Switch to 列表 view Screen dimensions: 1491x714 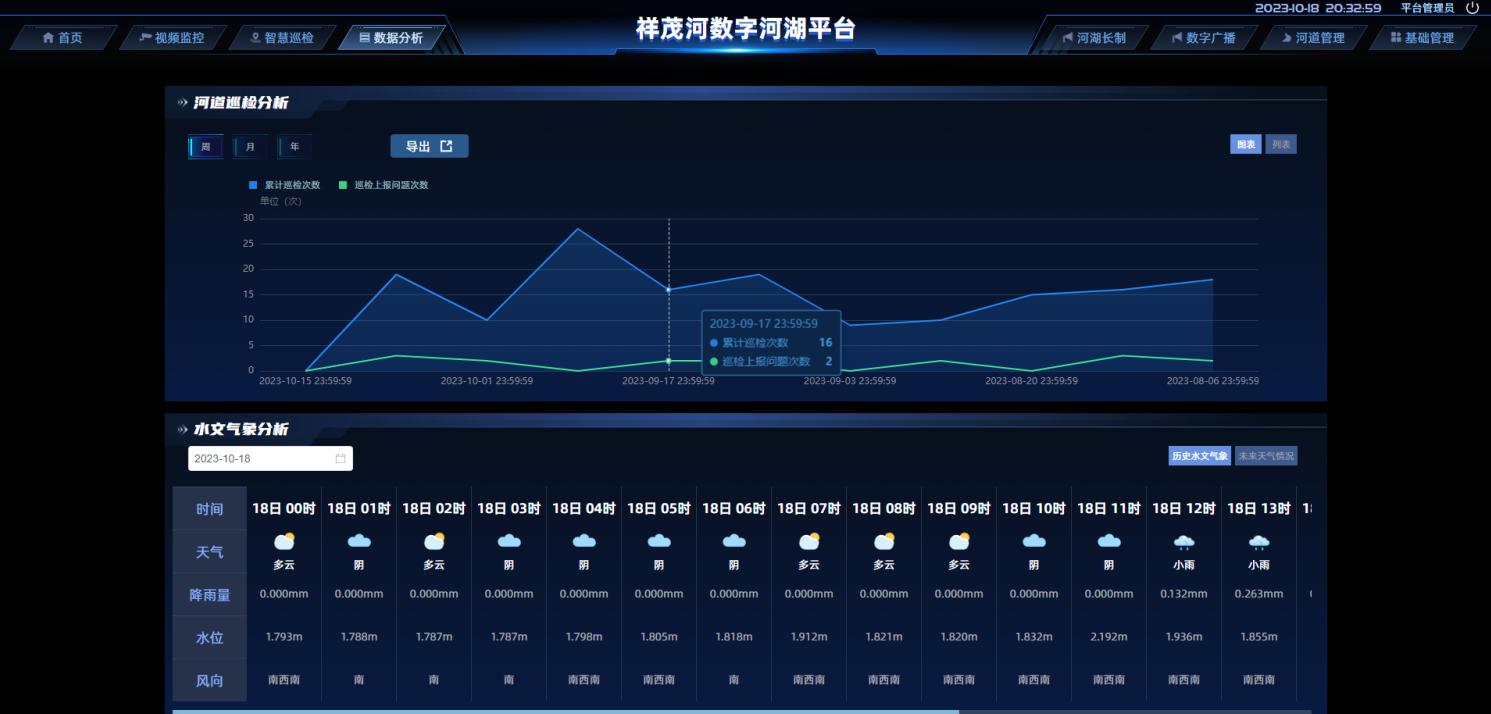click(1281, 145)
